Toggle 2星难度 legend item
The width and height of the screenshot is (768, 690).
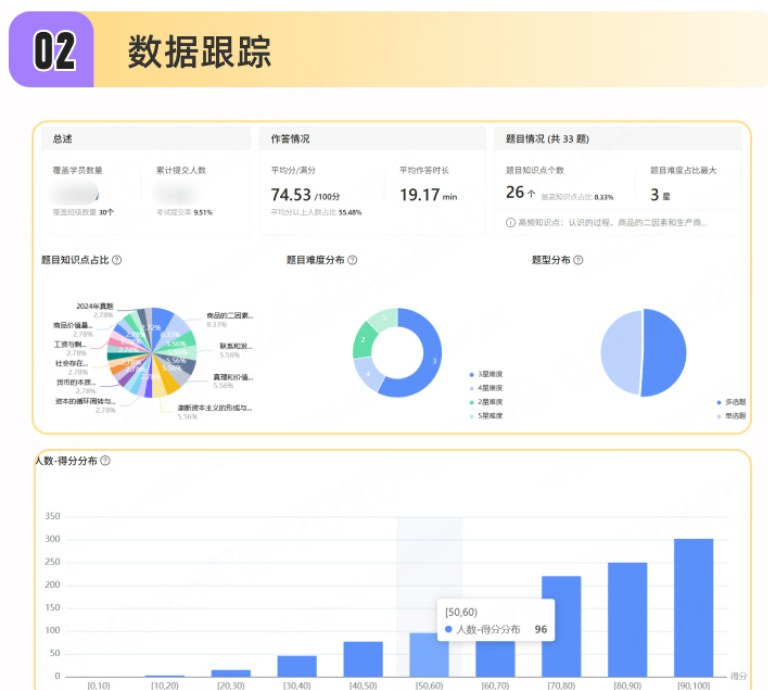(486, 402)
